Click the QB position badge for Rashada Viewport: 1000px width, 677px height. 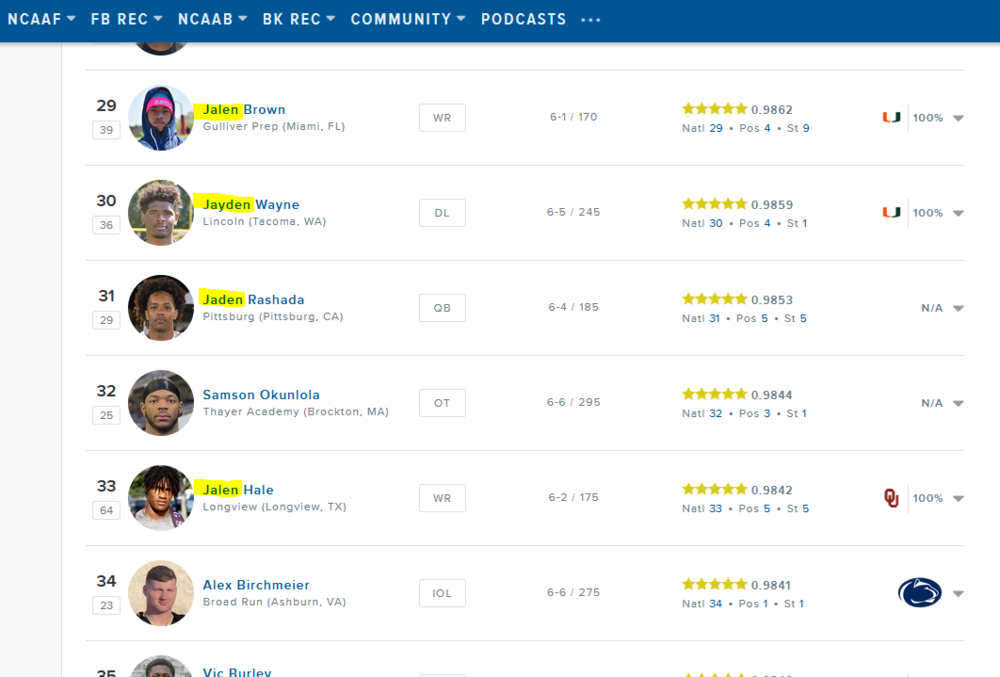442,308
